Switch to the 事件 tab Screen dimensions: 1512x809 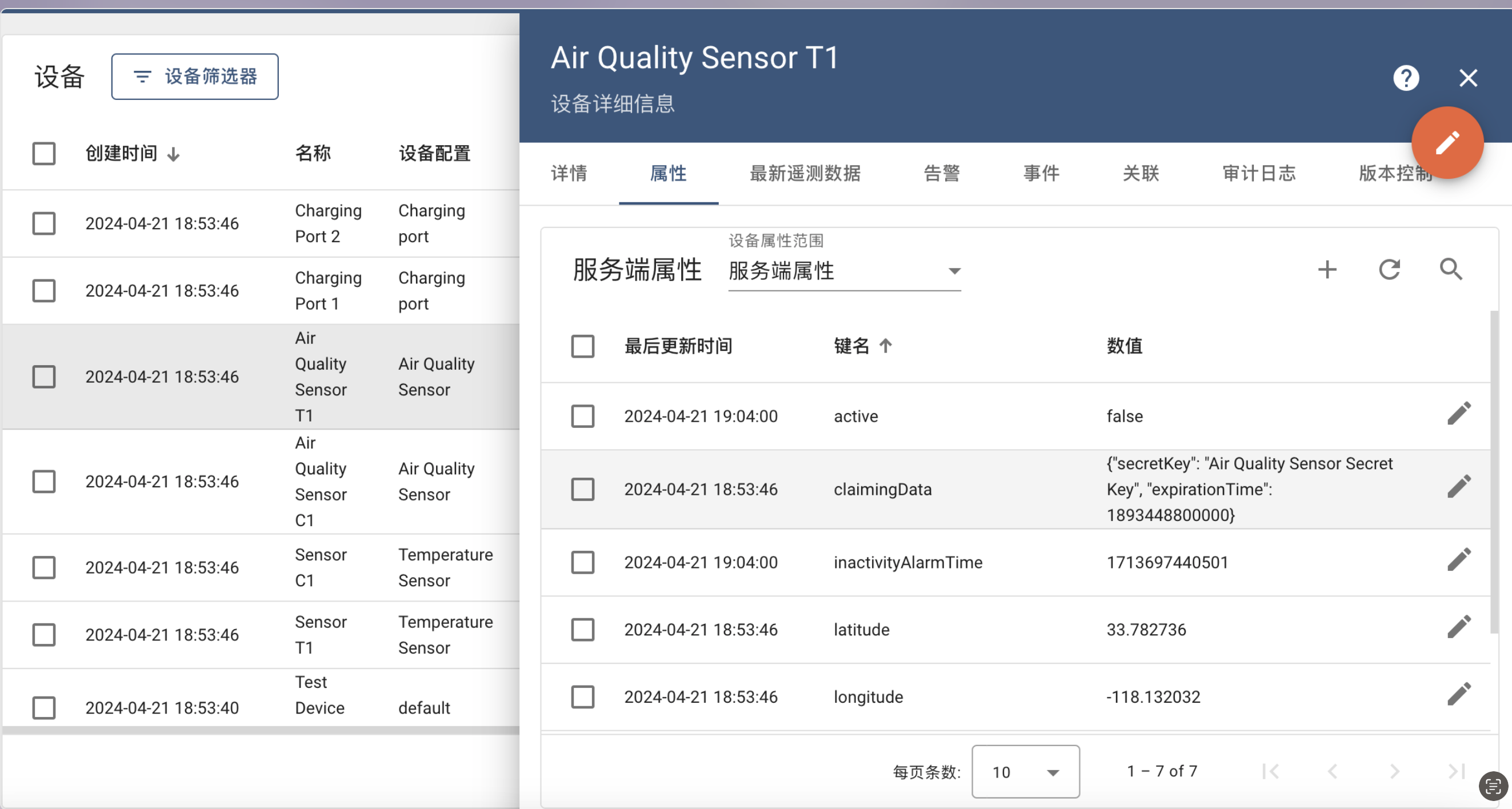pos(1042,173)
